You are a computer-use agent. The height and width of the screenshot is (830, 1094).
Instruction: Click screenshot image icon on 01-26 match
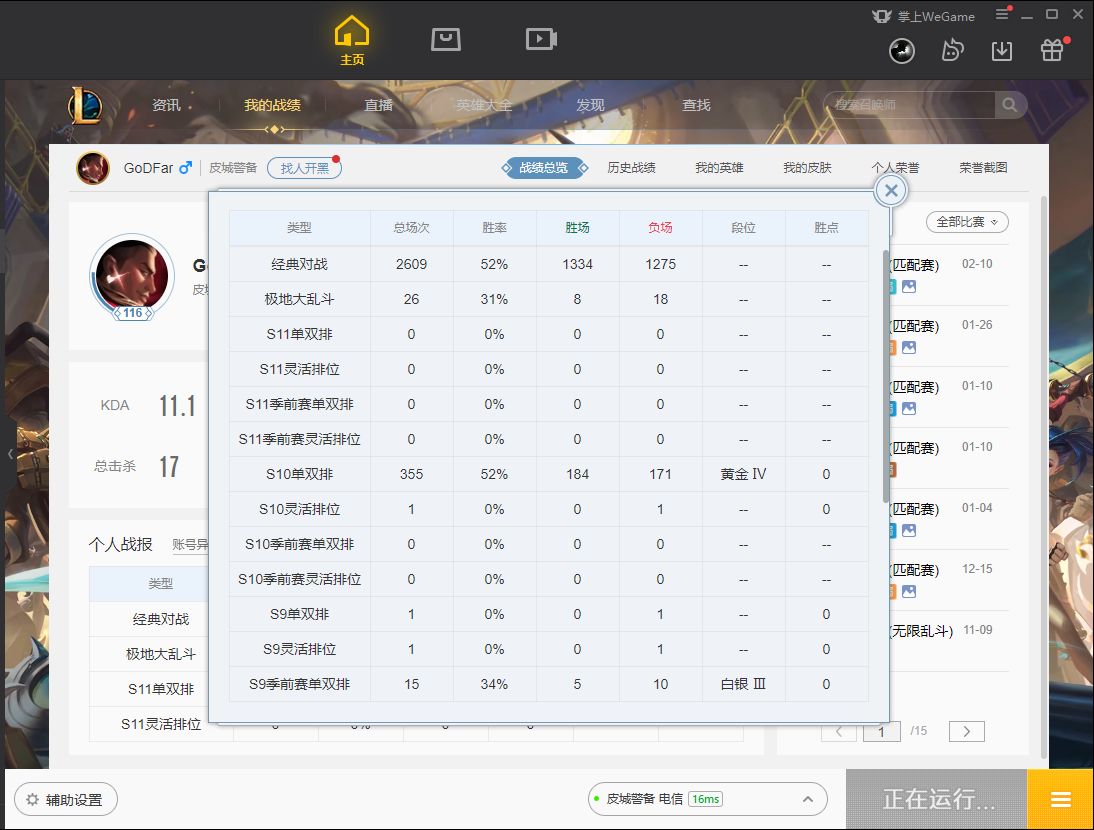(x=908, y=347)
